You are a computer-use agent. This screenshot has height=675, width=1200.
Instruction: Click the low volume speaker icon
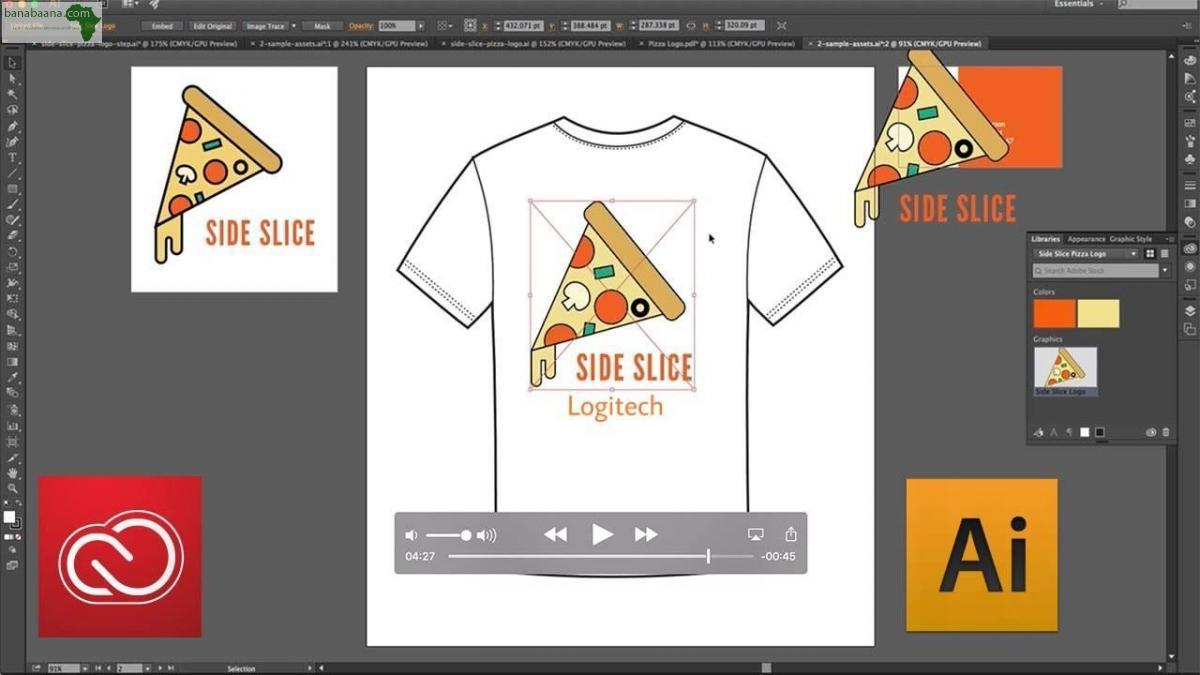coord(410,536)
